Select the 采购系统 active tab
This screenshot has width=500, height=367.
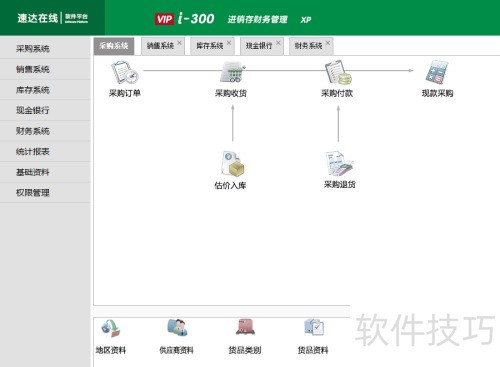(x=114, y=46)
